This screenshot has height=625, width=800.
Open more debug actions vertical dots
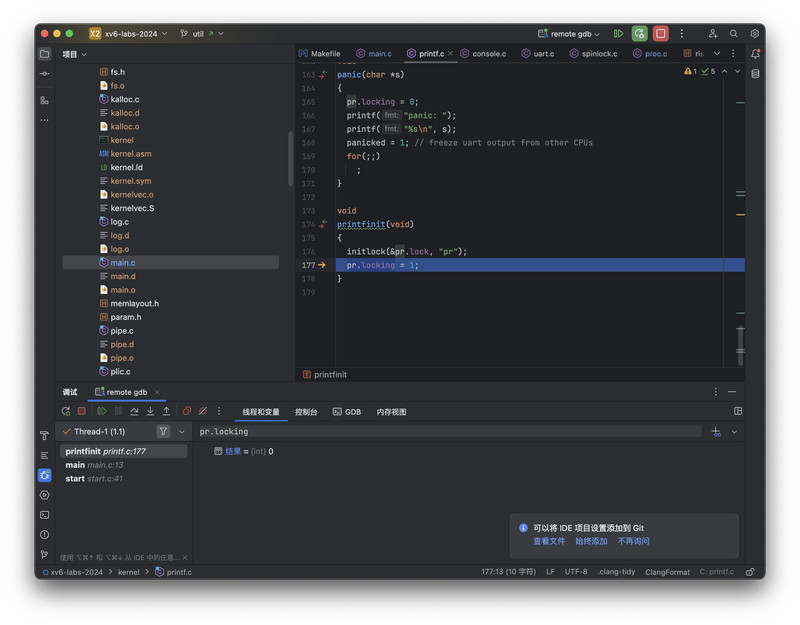219,411
